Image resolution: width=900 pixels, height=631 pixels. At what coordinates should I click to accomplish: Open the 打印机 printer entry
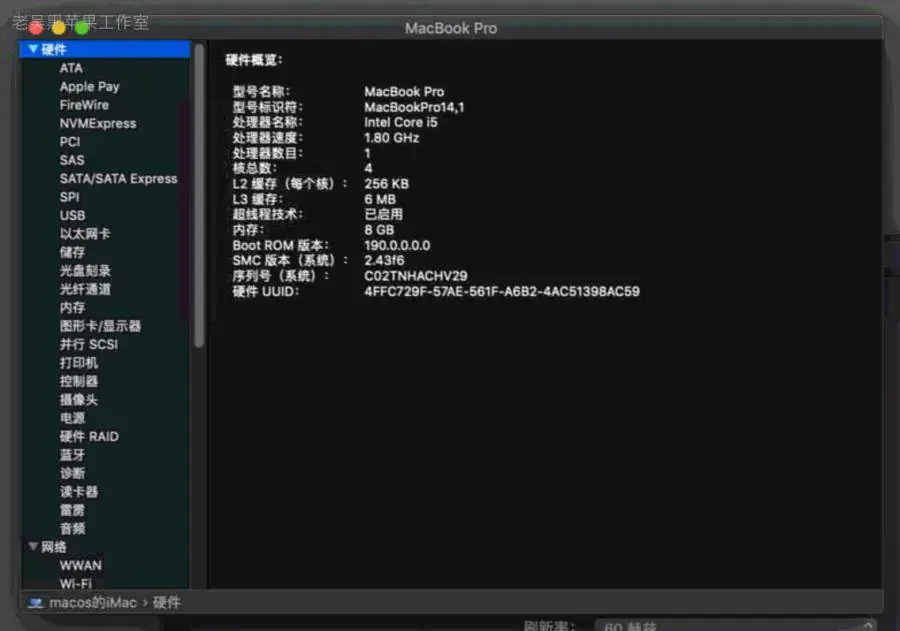79,363
